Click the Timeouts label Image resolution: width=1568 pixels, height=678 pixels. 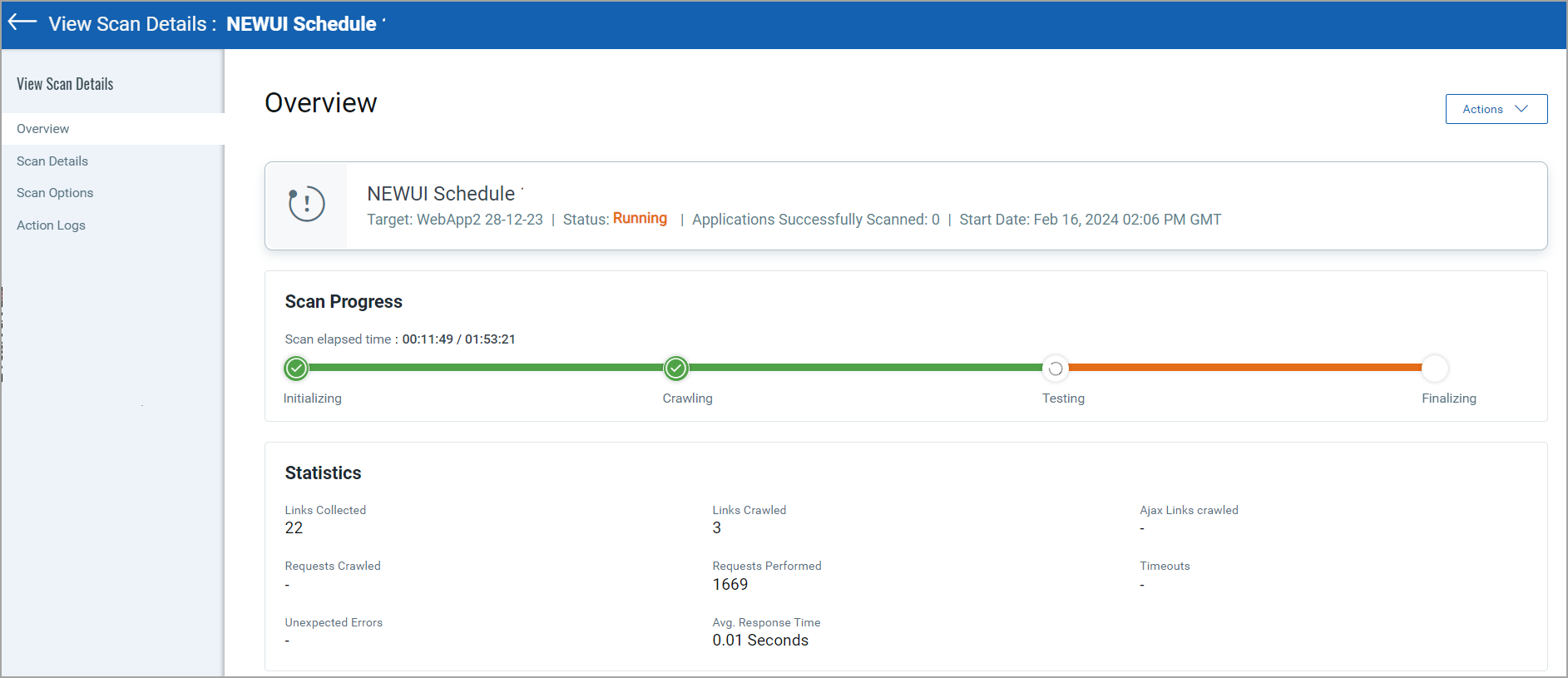[1165, 566]
